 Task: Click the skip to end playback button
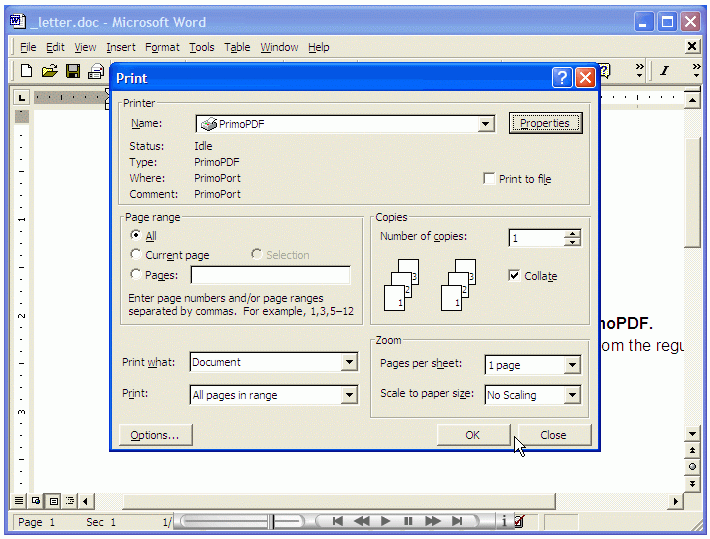coord(457,521)
